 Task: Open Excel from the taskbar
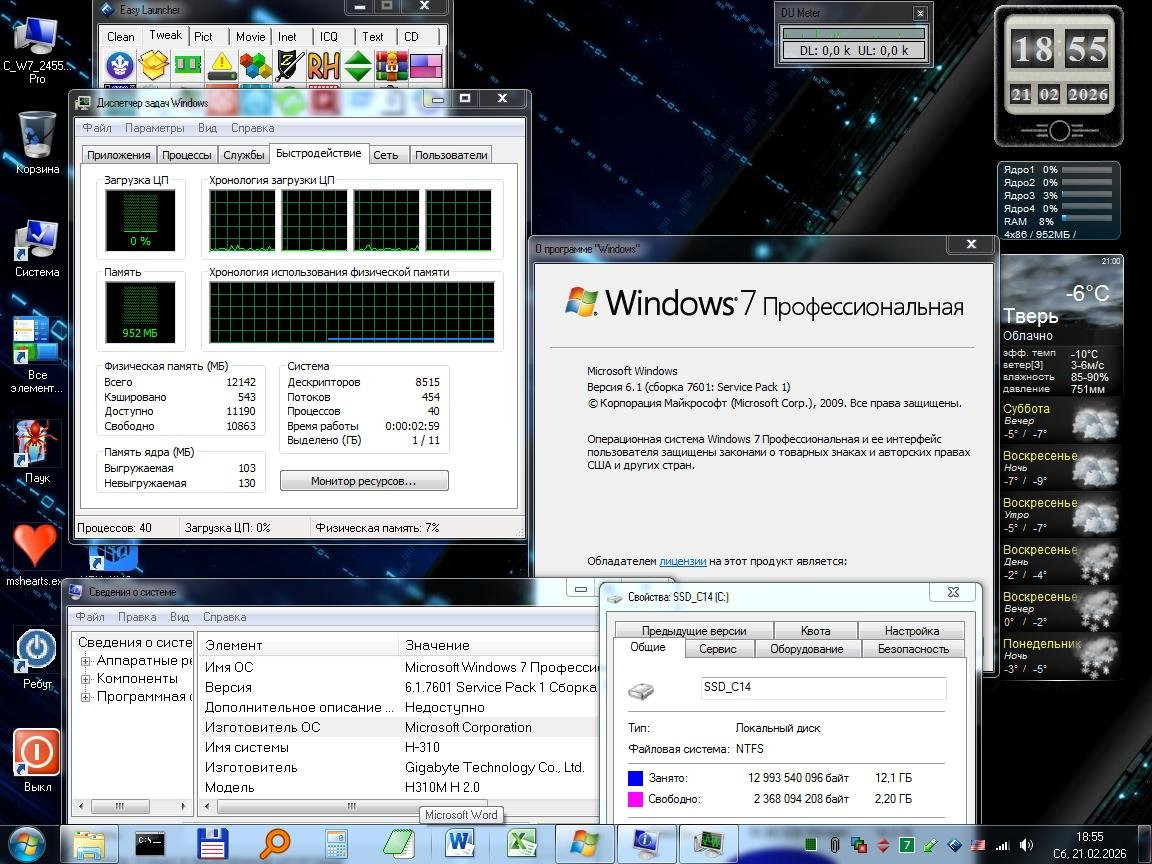pos(520,844)
